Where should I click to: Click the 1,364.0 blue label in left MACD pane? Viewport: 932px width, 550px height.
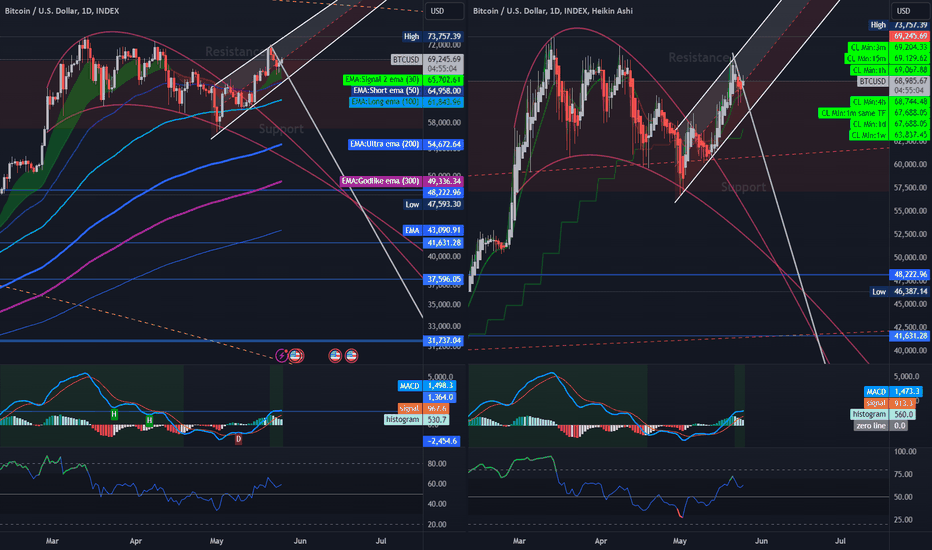tap(439, 397)
